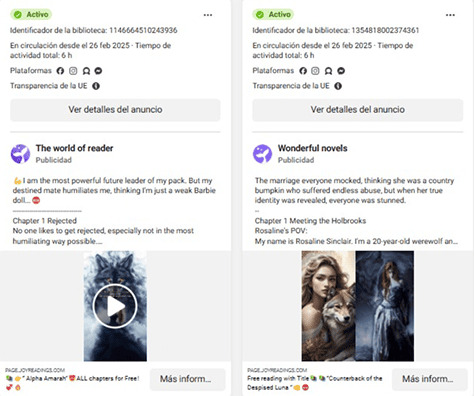
Task: Open The world of reader profile avatar
Action: click(20, 154)
